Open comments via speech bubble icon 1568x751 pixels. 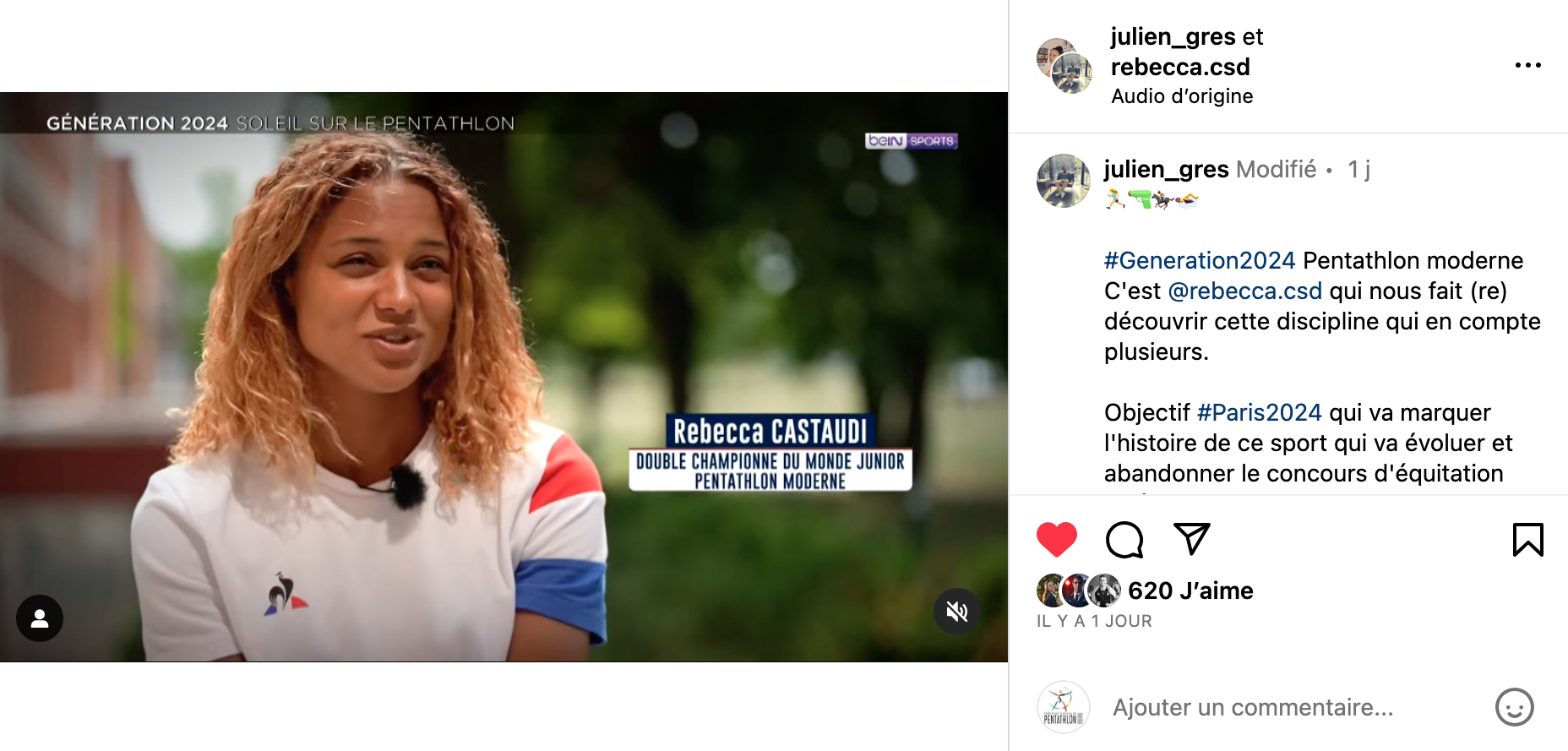click(1124, 540)
